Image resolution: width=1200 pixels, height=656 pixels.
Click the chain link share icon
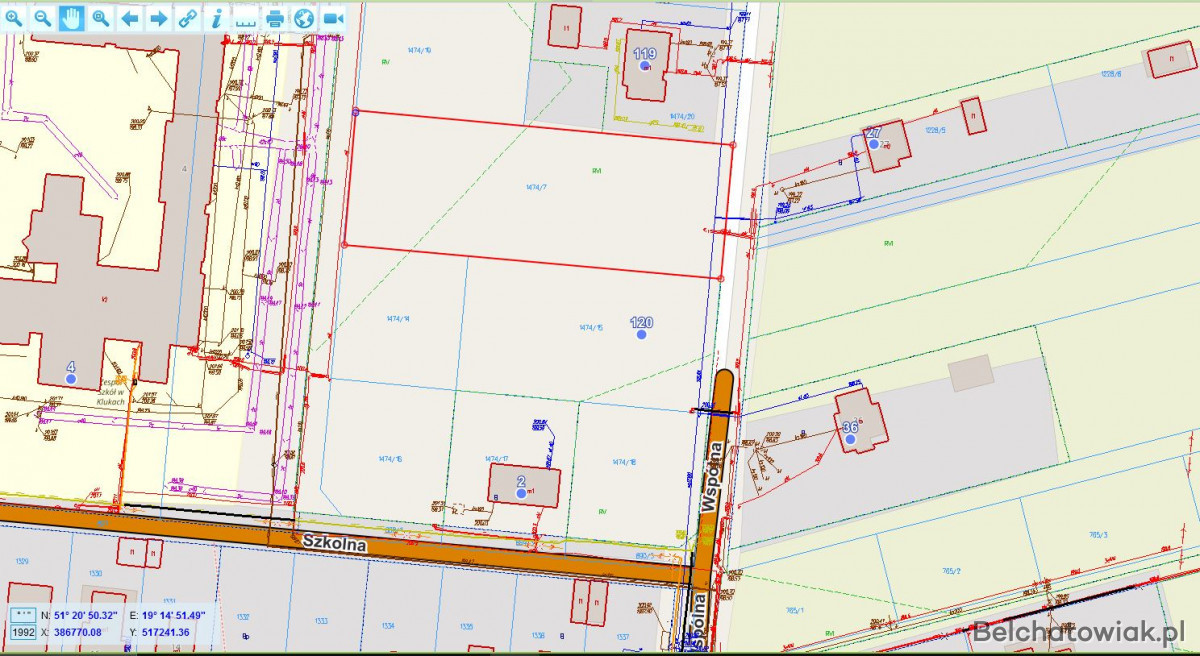(x=188, y=18)
